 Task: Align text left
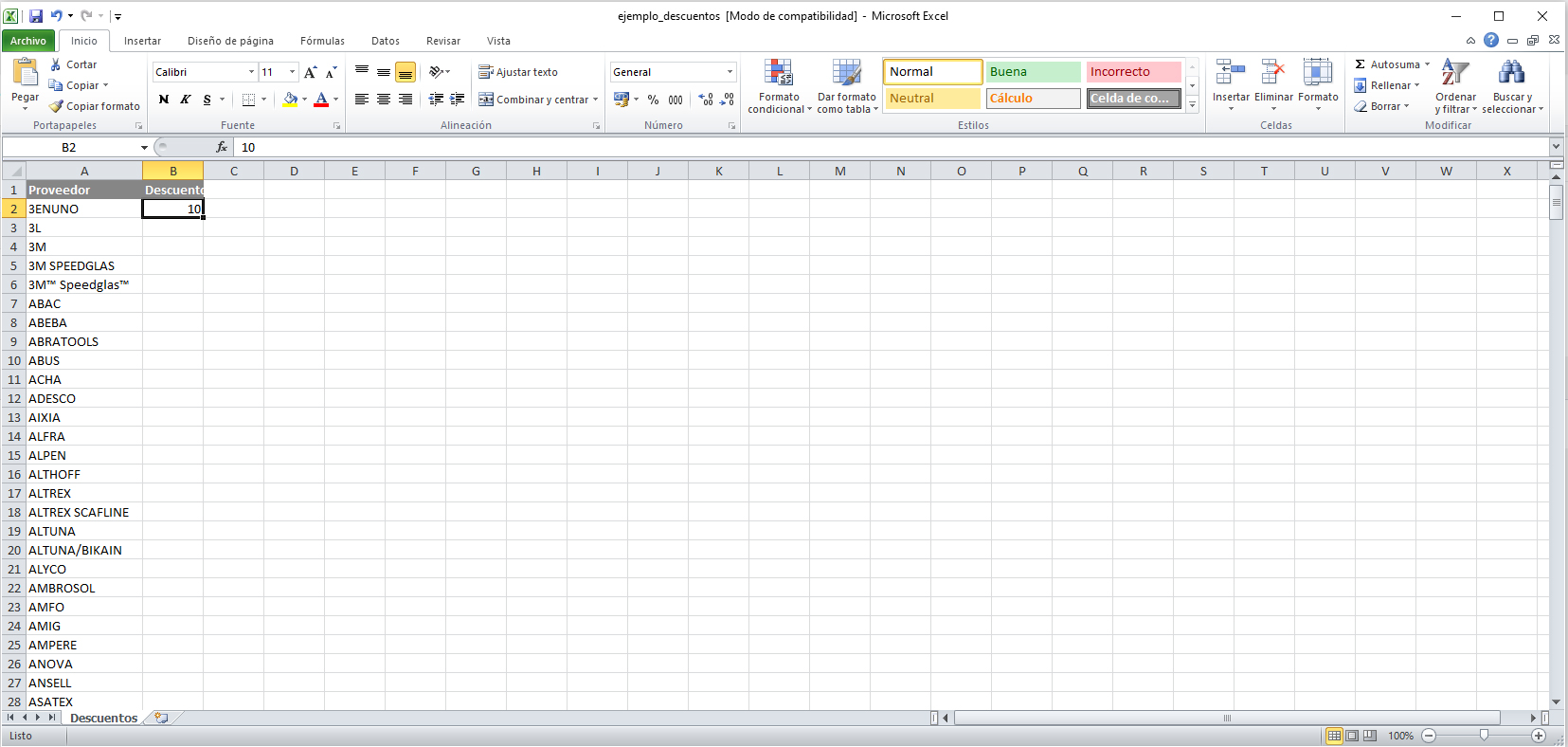[x=362, y=100]
